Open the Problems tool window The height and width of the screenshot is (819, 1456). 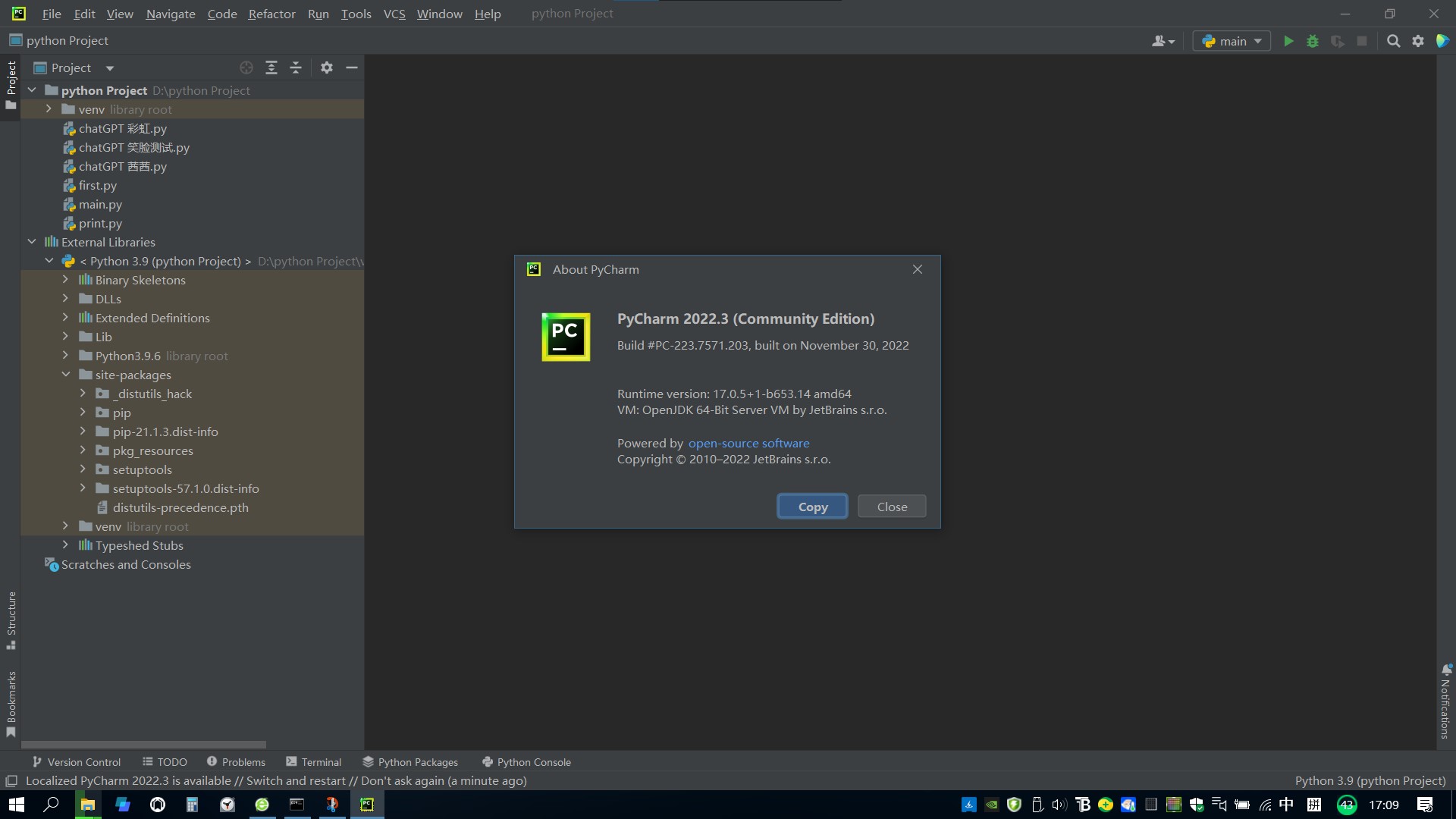click(236, 762)
